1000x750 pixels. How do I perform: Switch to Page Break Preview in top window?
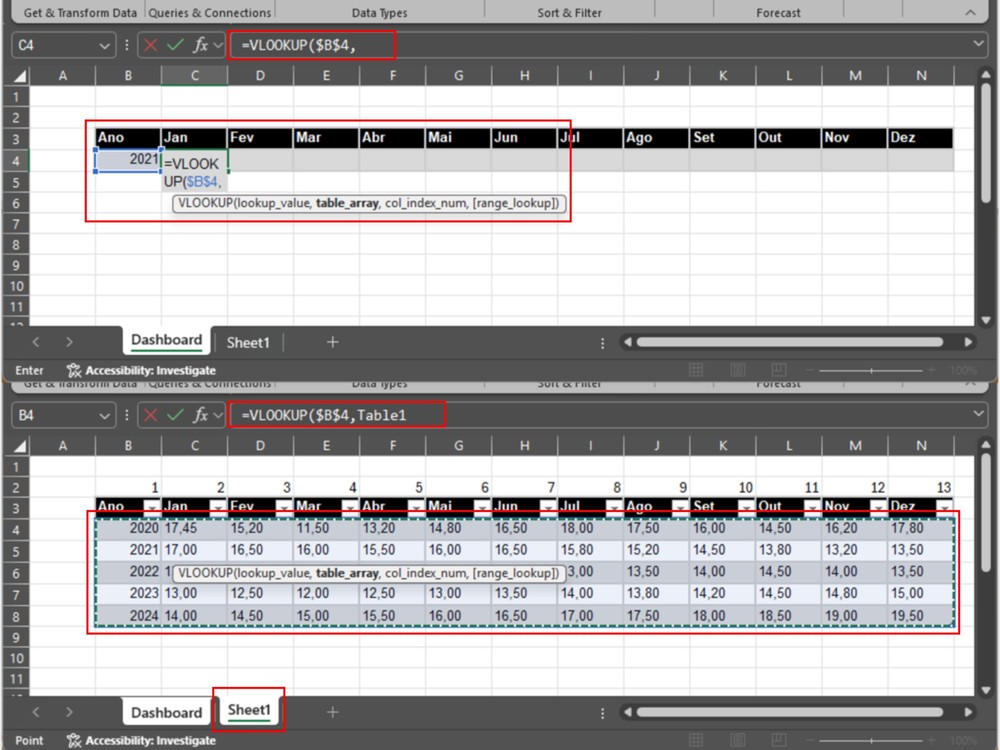[x=779, y=370]
